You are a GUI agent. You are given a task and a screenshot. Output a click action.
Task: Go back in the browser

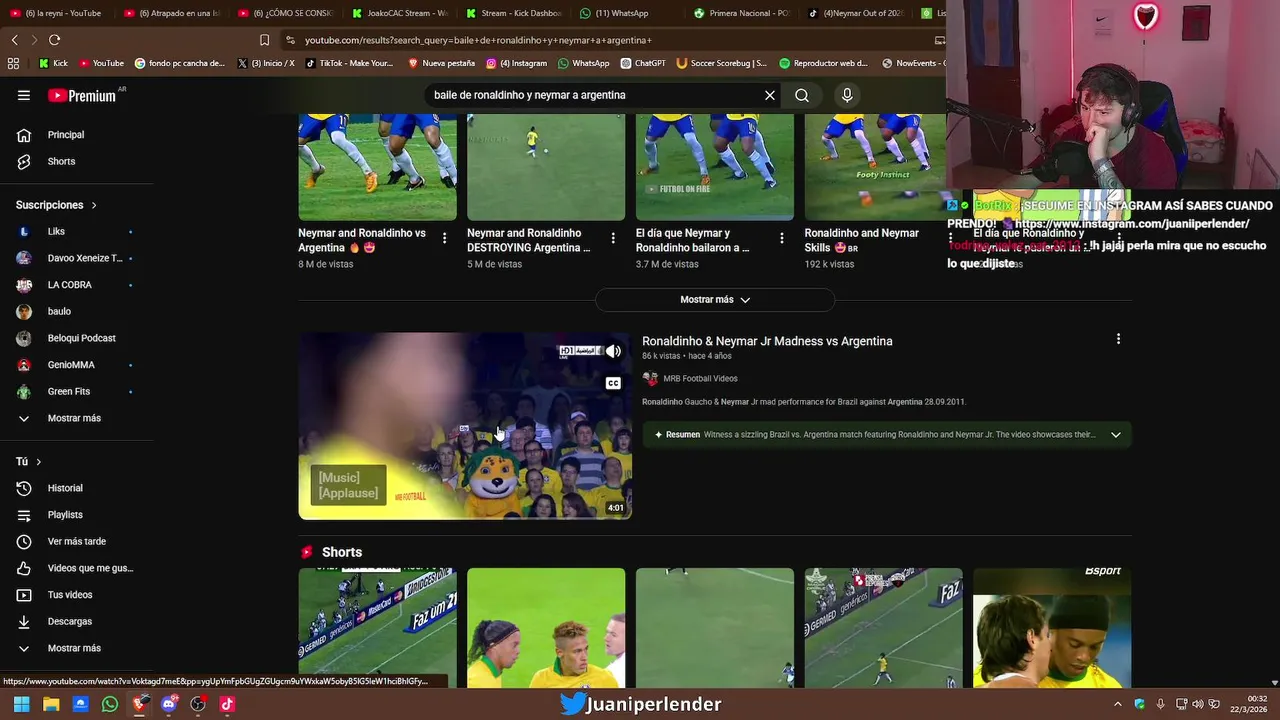14,40
